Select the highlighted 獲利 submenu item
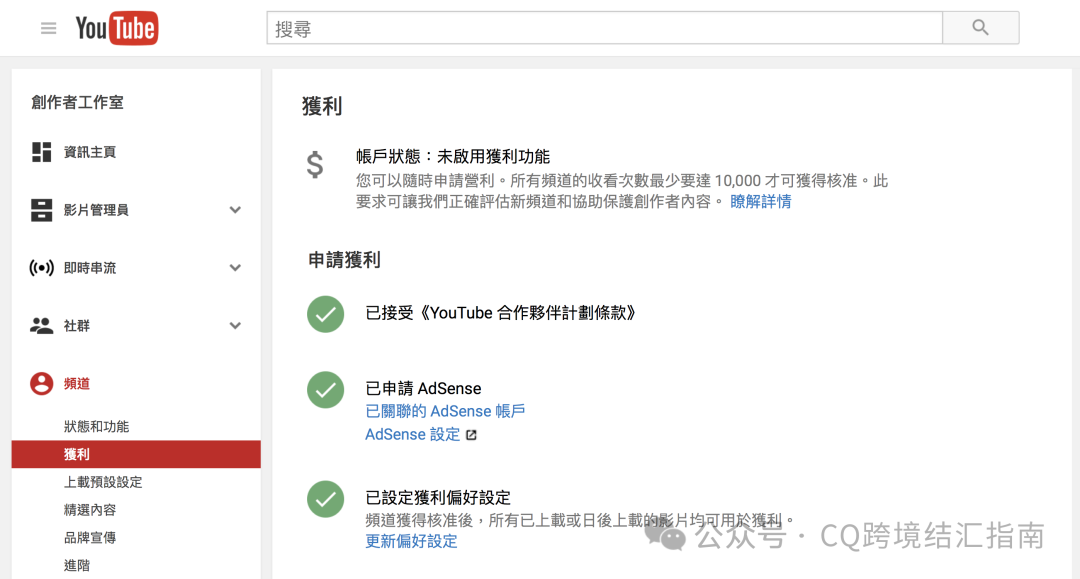 tap(136, 454)
